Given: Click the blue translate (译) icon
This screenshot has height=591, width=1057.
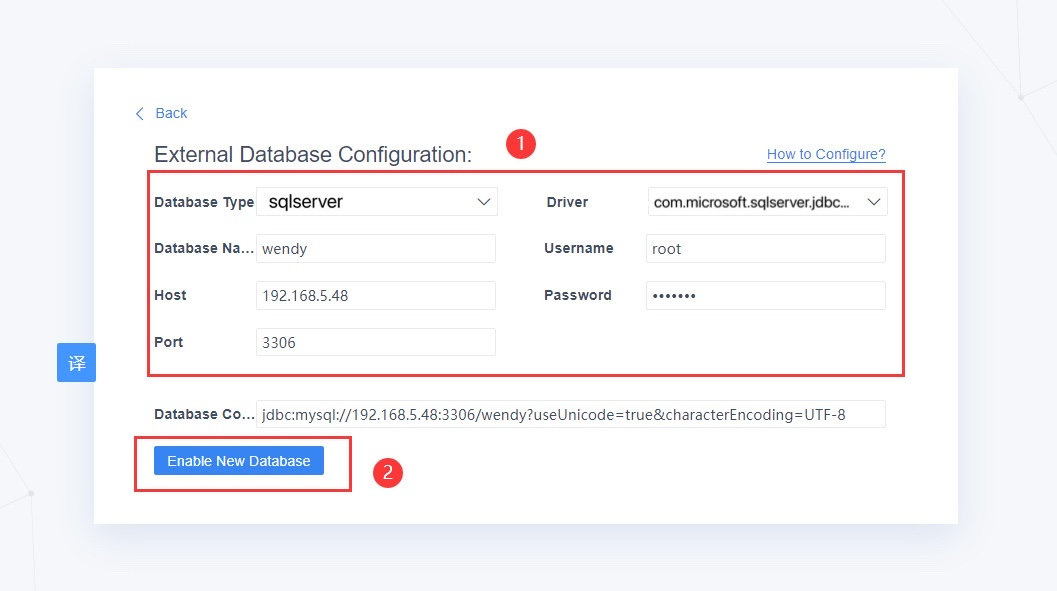Looking at the screenshot, I should pyautogui.click(x=76, y=362).
